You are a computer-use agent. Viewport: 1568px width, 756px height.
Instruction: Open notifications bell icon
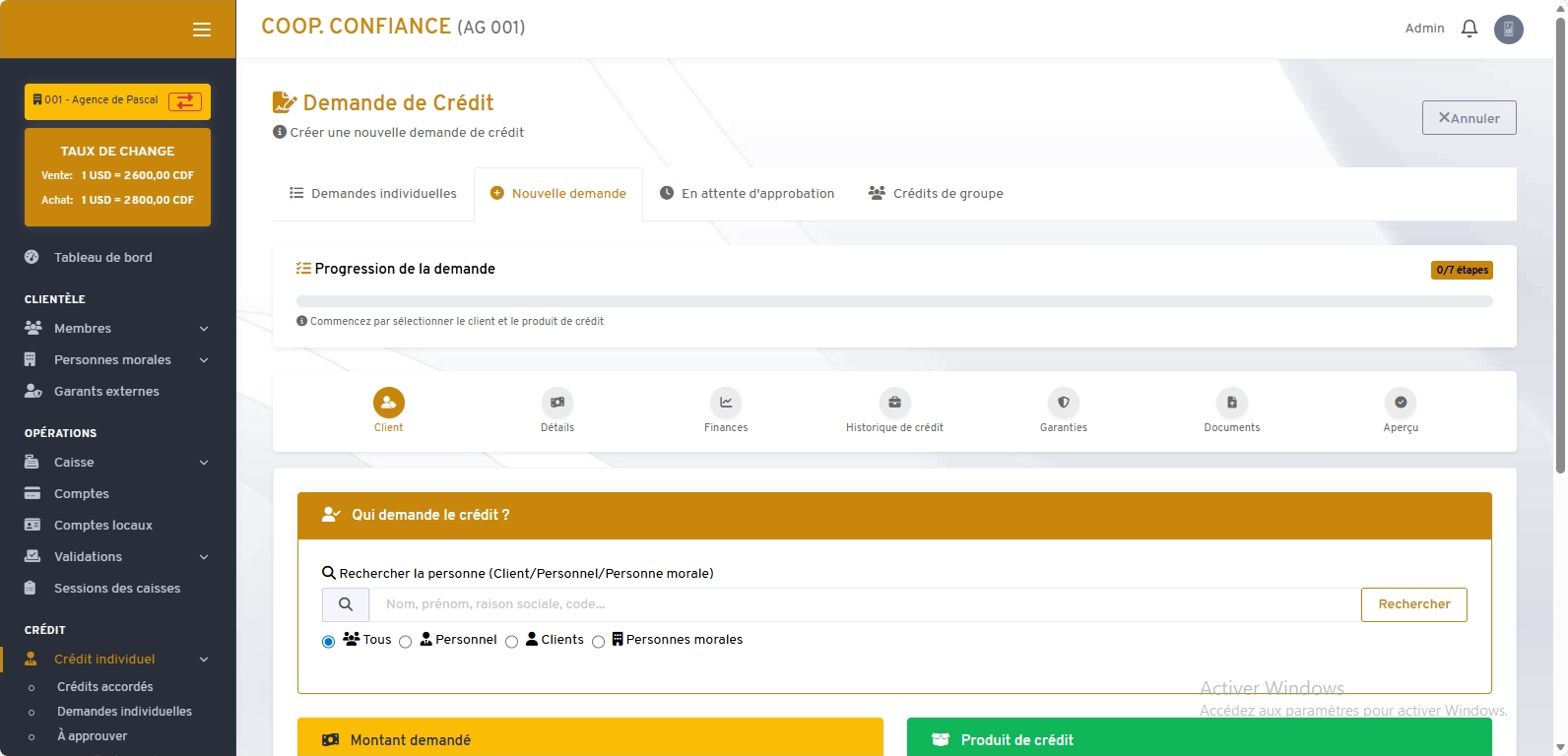click(x=1469, y=29)
